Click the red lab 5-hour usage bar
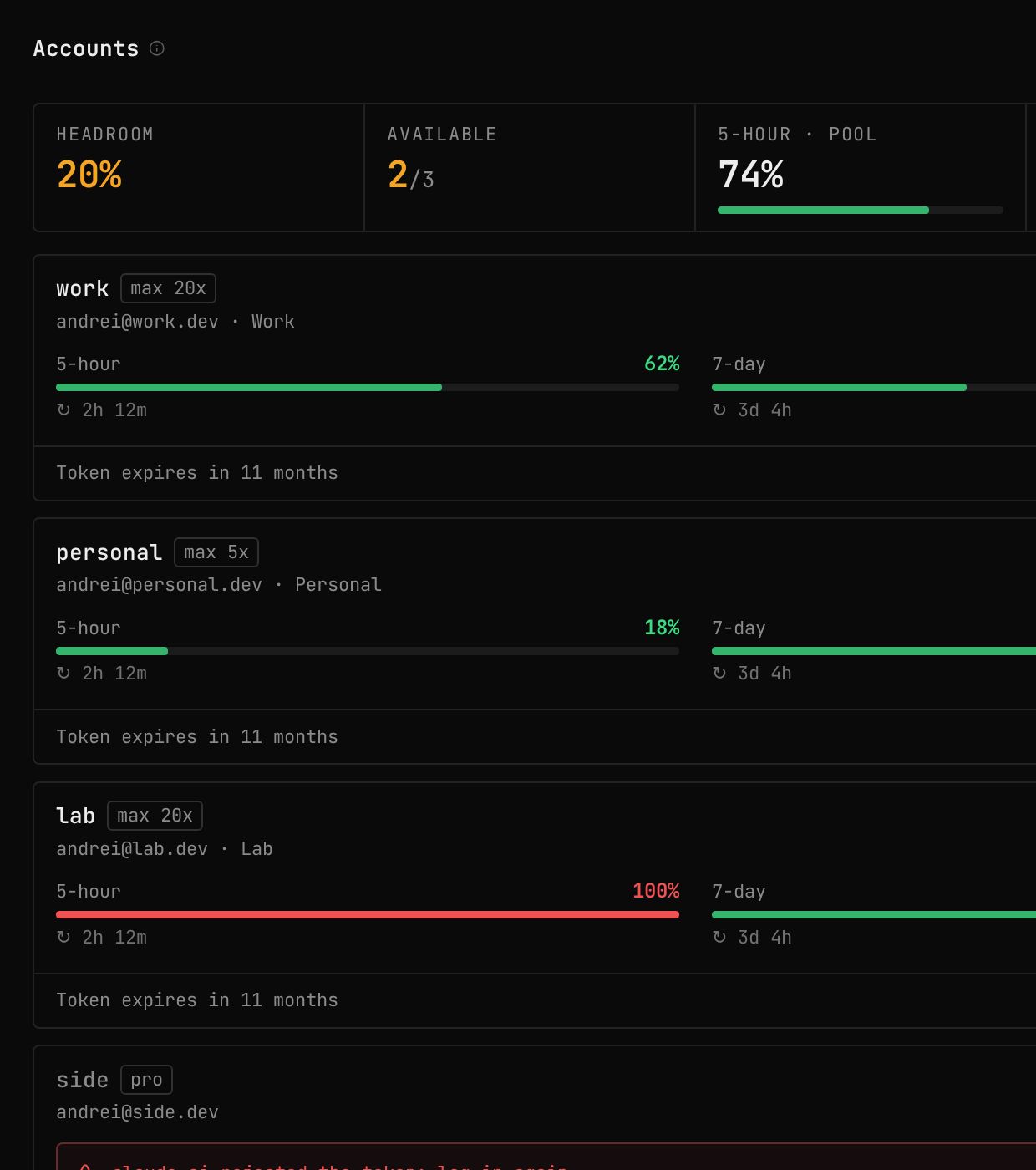Screen dimensions: 1036x1170 click(368, 915)
